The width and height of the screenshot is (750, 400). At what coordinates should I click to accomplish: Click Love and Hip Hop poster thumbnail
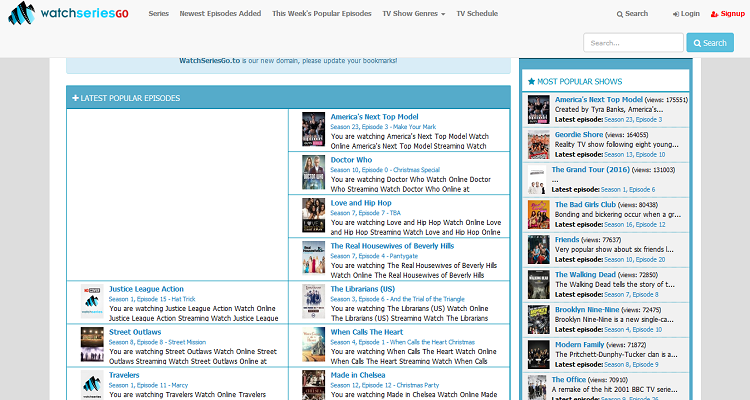click(313, 215)
